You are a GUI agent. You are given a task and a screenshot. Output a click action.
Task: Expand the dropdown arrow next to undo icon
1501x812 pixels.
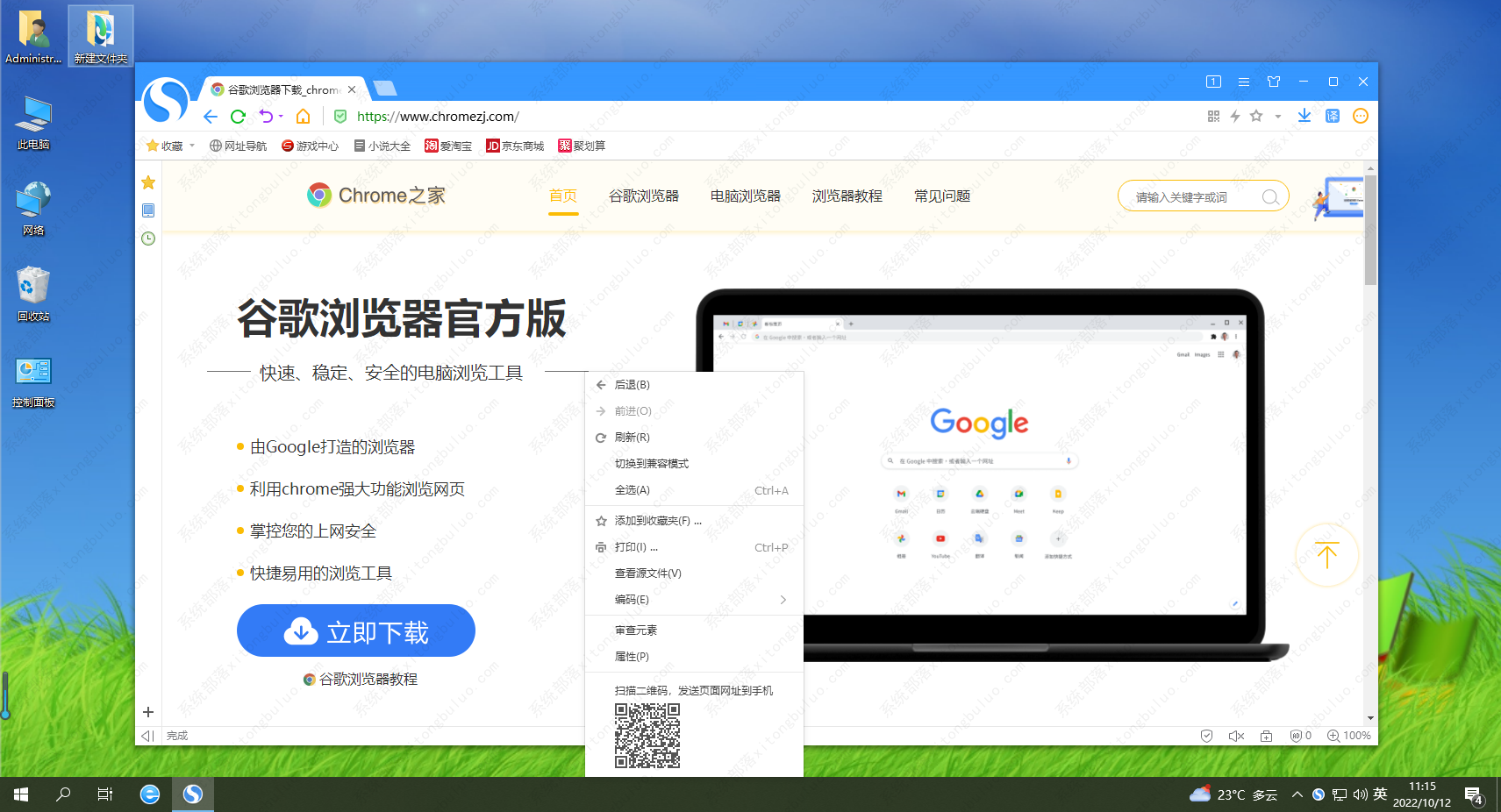281,117
